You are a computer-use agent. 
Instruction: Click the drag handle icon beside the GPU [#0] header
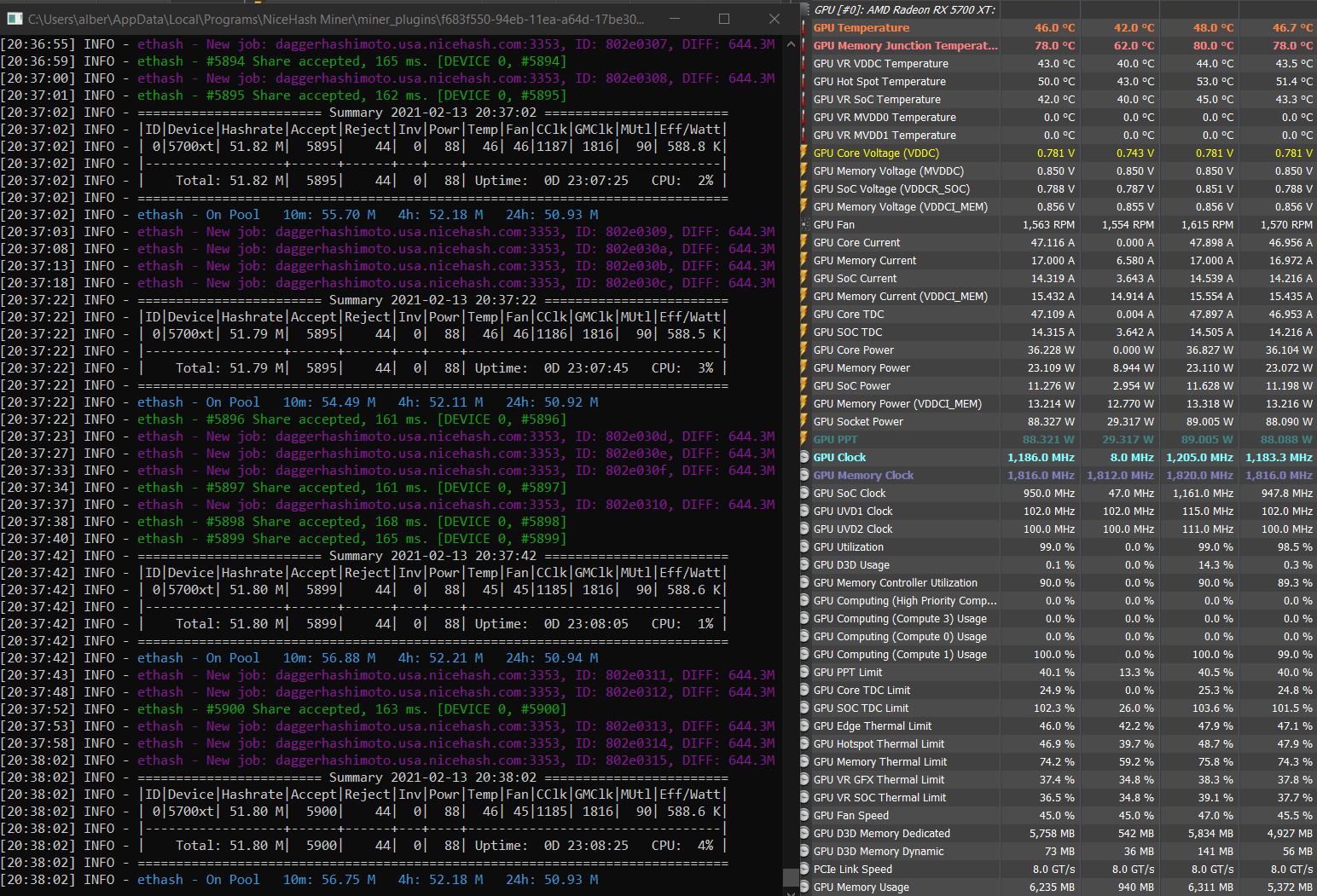806,9
